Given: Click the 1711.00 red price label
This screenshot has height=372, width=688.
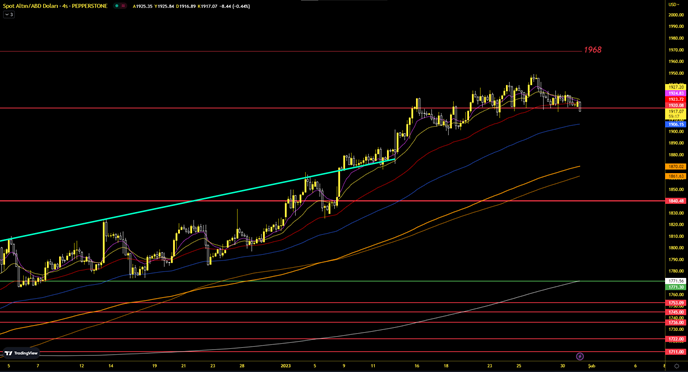Looking at the screenshot, I should point(676,352).
